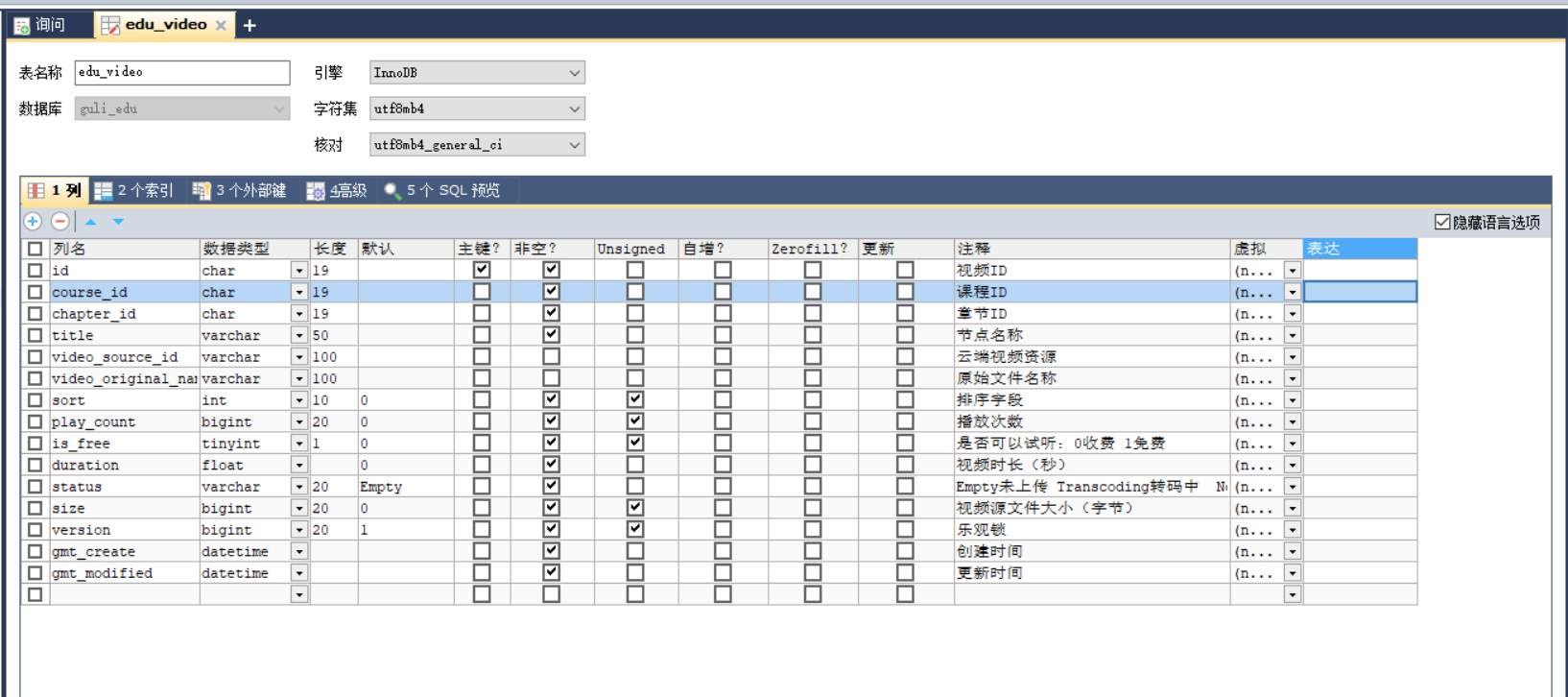Open the 3 个外部键 foreign keys tab
The height and width of the screenshot is (697, 1568).
(240, 190)
